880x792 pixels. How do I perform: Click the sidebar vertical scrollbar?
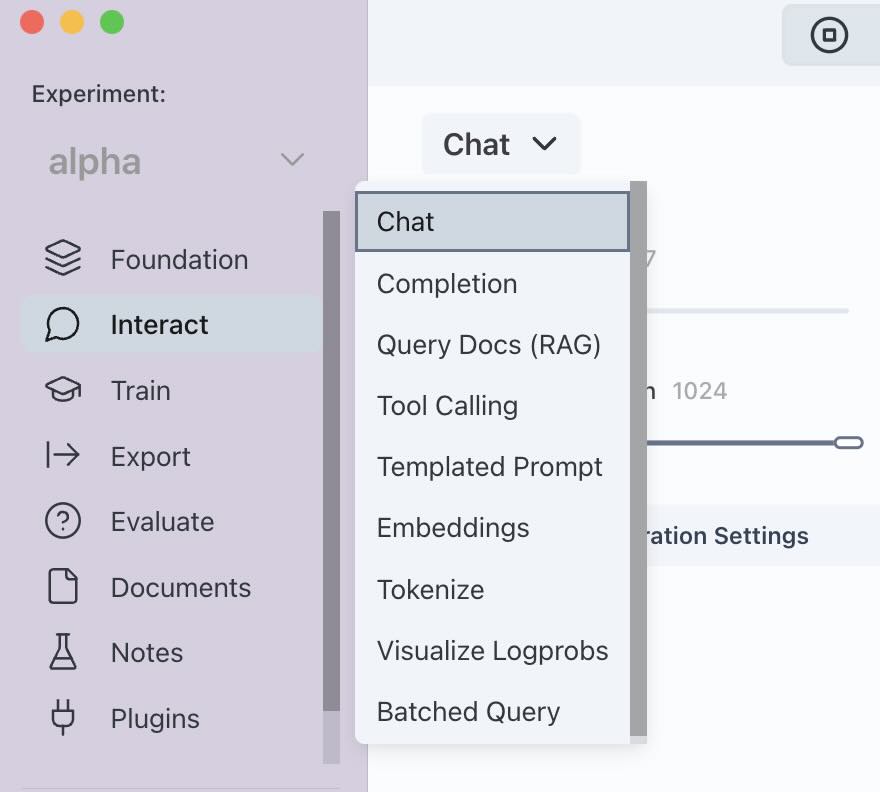pos(331,460)
